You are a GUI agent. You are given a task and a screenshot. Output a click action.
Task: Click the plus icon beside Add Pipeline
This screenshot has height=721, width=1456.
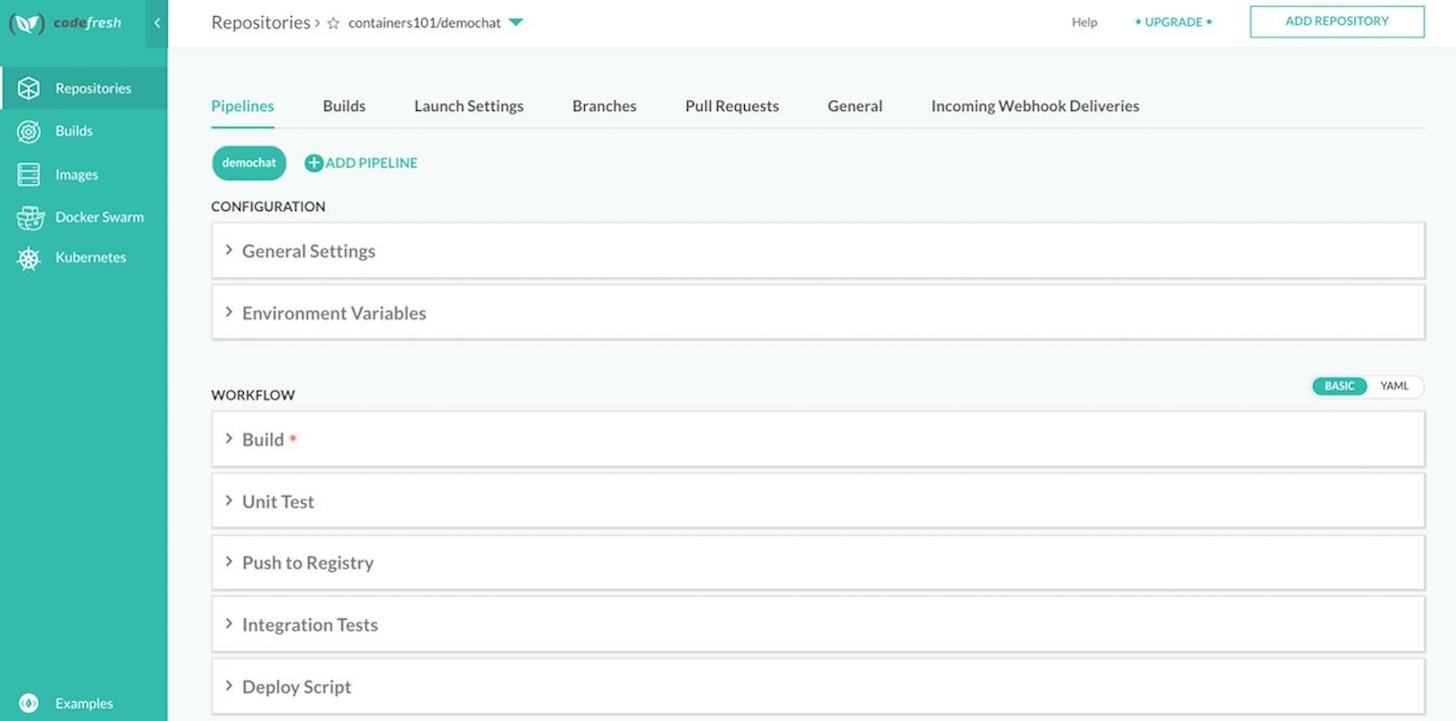click(x=314, y=163)
